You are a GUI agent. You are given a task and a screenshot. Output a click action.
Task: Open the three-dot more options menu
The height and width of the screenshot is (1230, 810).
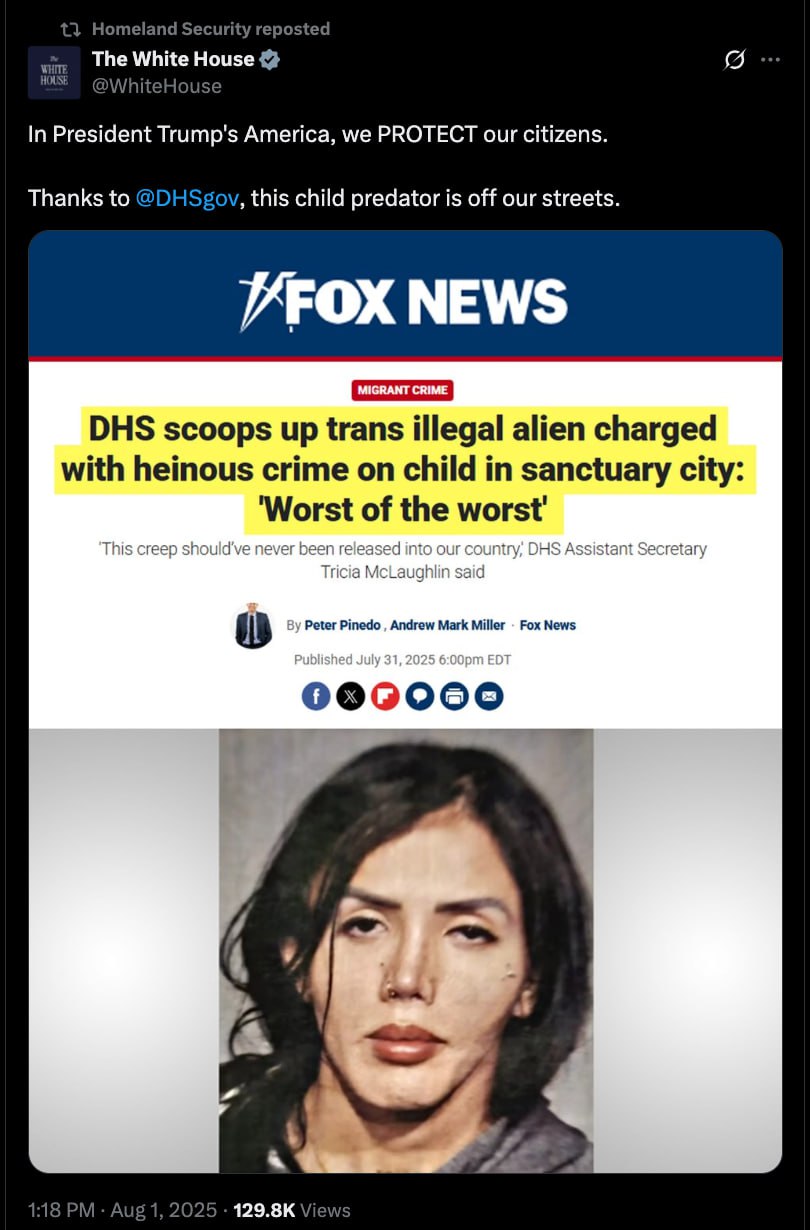coord(769,60)
